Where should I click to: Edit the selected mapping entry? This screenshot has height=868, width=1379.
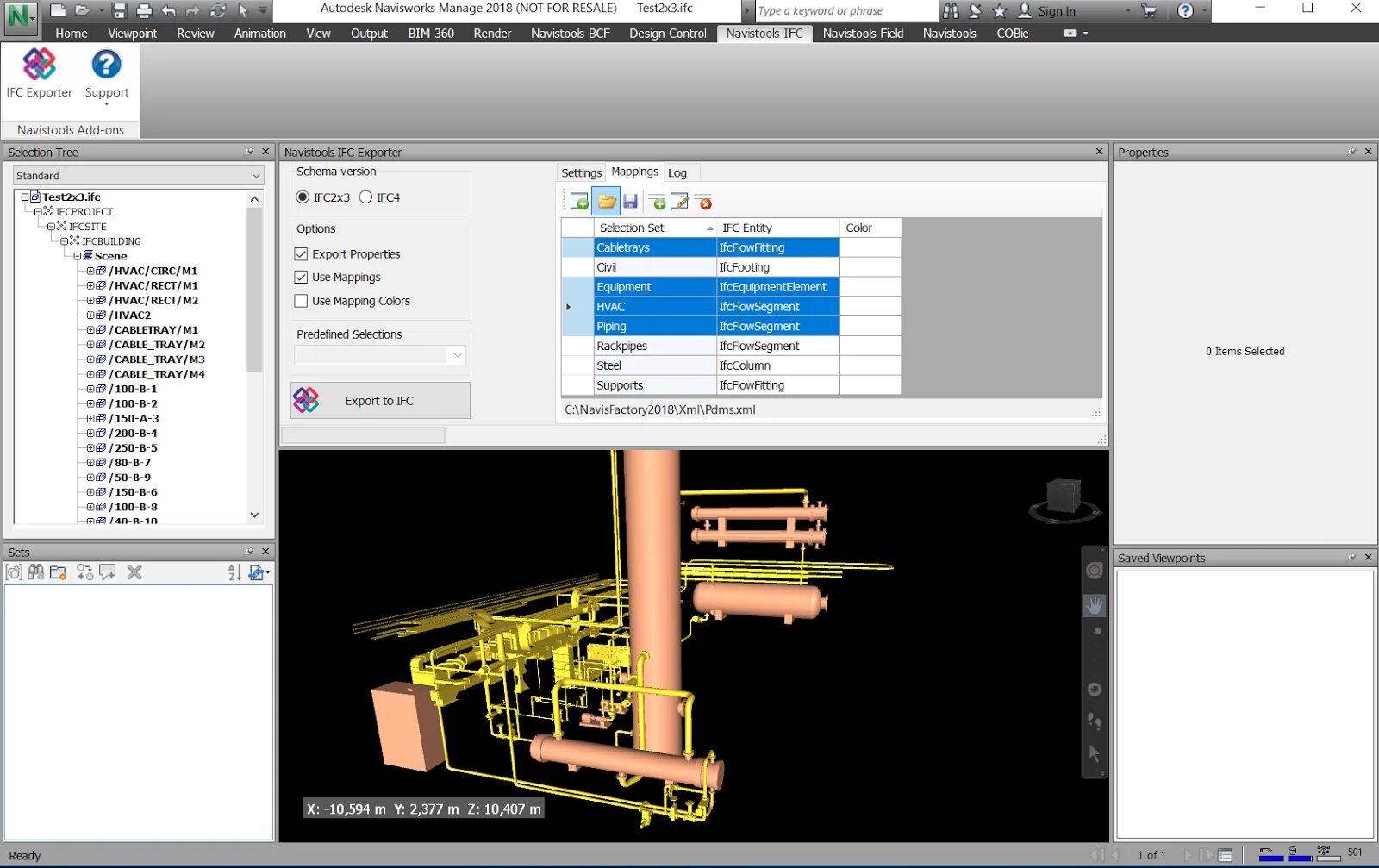coord(679,202)
